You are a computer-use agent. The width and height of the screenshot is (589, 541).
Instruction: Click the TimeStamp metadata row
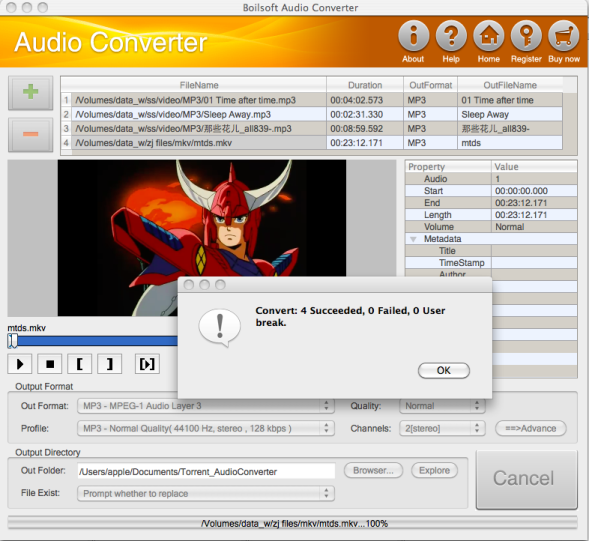pyautogui.click(x=491, y=263)
